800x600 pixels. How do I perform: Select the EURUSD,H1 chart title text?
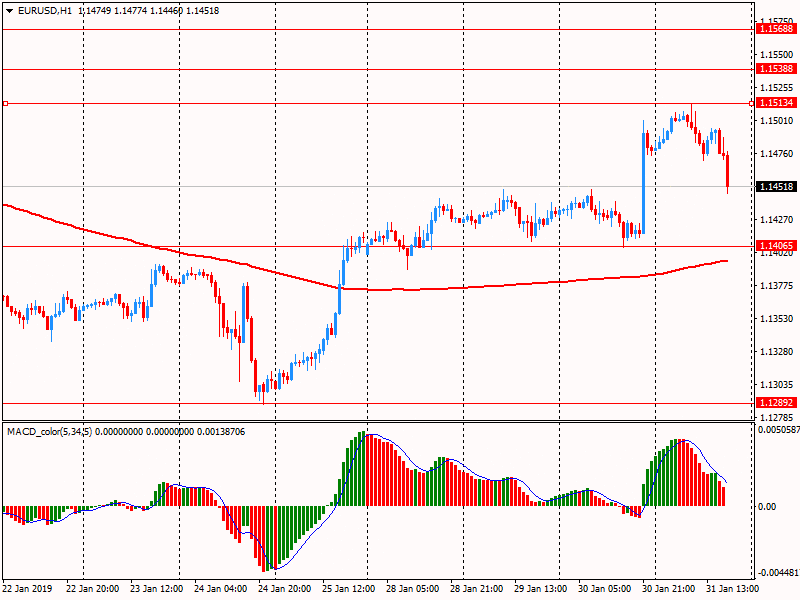tap(45, 11)
